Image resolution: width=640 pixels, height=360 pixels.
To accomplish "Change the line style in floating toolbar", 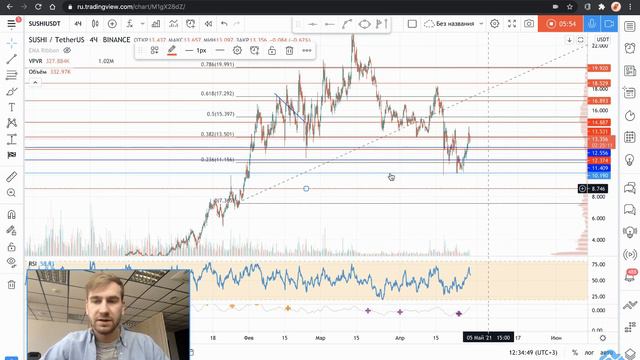I will coord(220,51).
